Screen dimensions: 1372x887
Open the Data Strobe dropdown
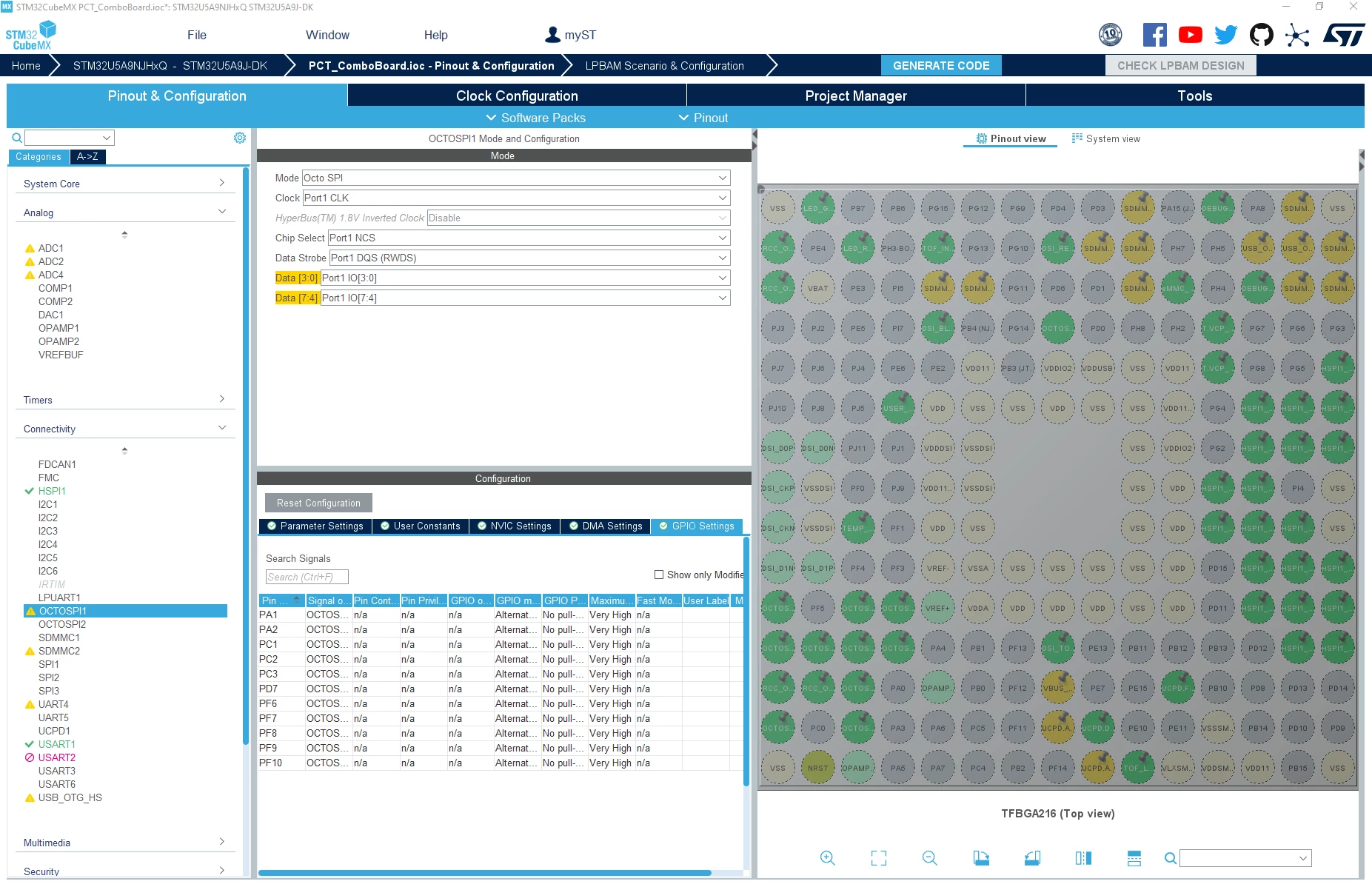pyautogui.click(x=529, y=258)
